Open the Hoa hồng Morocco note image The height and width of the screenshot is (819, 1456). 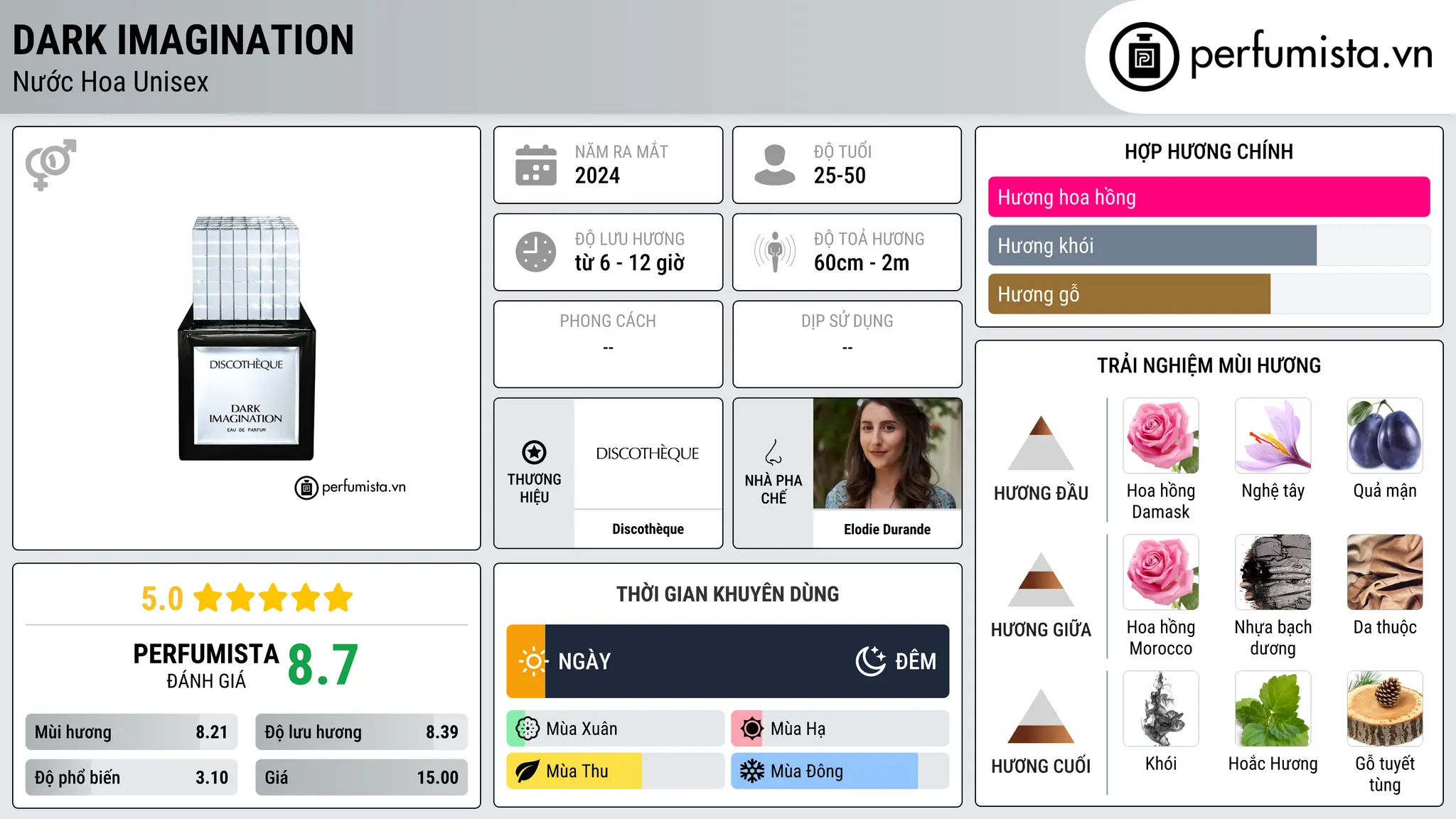(1161, 572)
